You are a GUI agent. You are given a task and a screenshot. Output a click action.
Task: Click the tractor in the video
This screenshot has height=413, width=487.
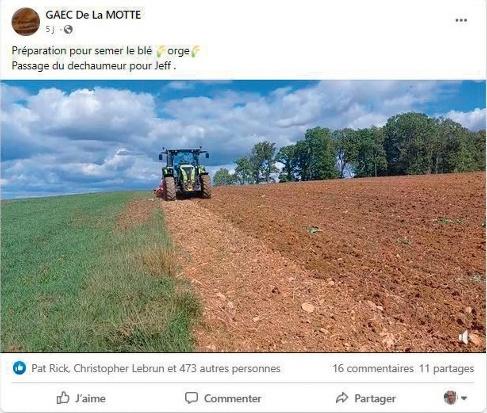pyautogui.click(x=184, y=174)
